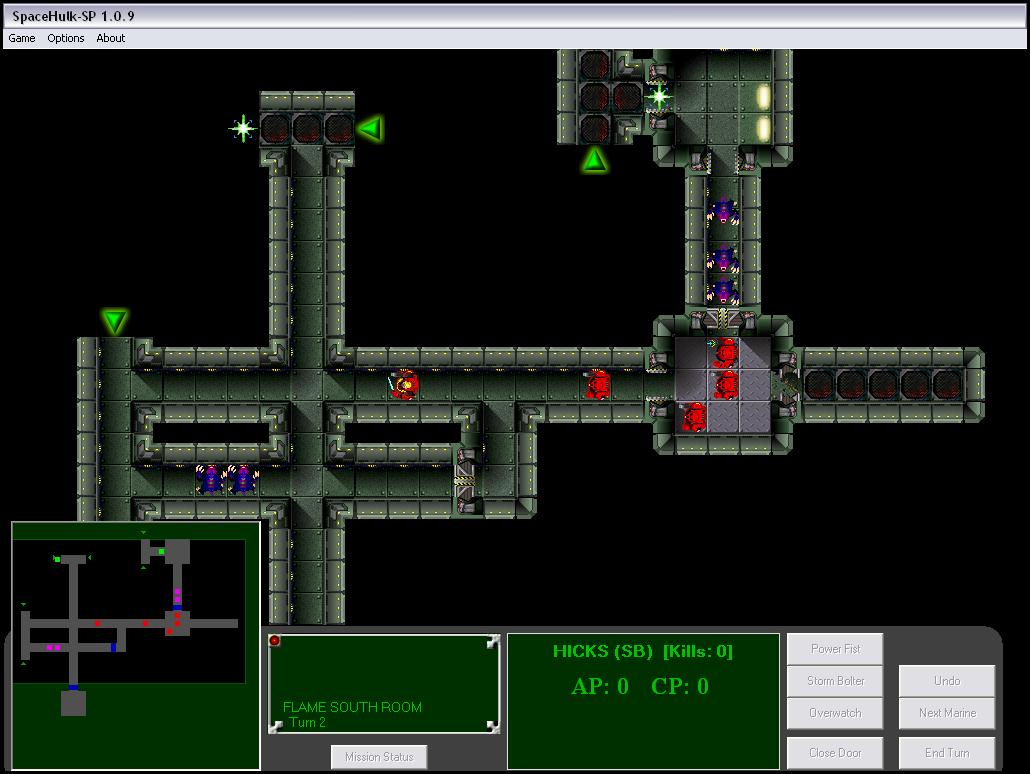Click the message panel bottom-right corner arrow

(493, 726)
